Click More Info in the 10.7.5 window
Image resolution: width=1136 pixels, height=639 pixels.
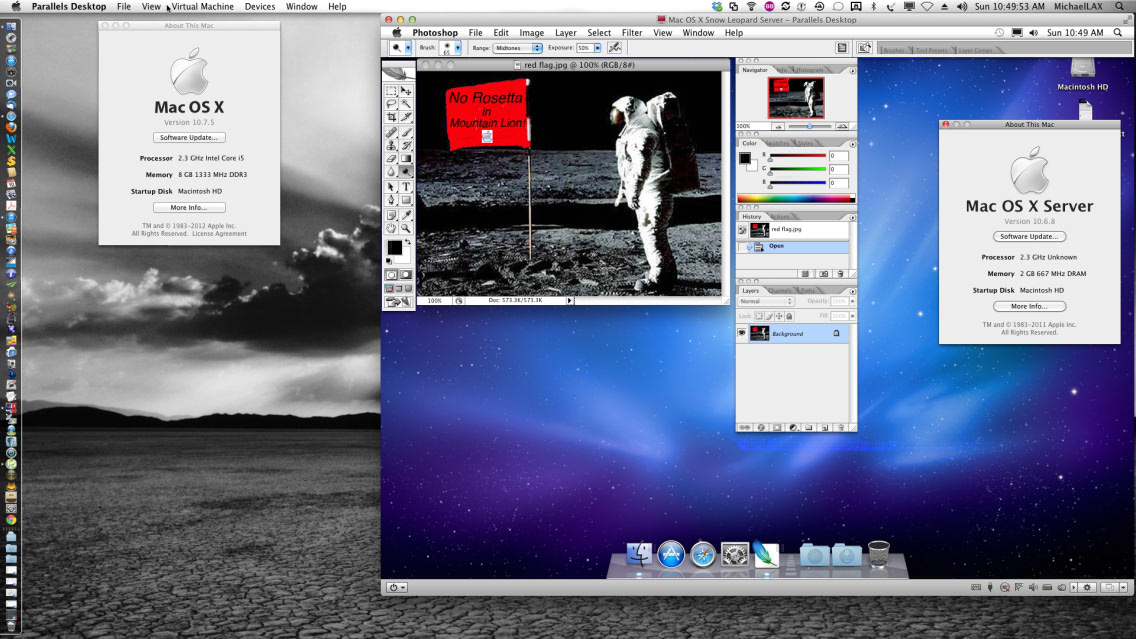(x=189, y=208)
